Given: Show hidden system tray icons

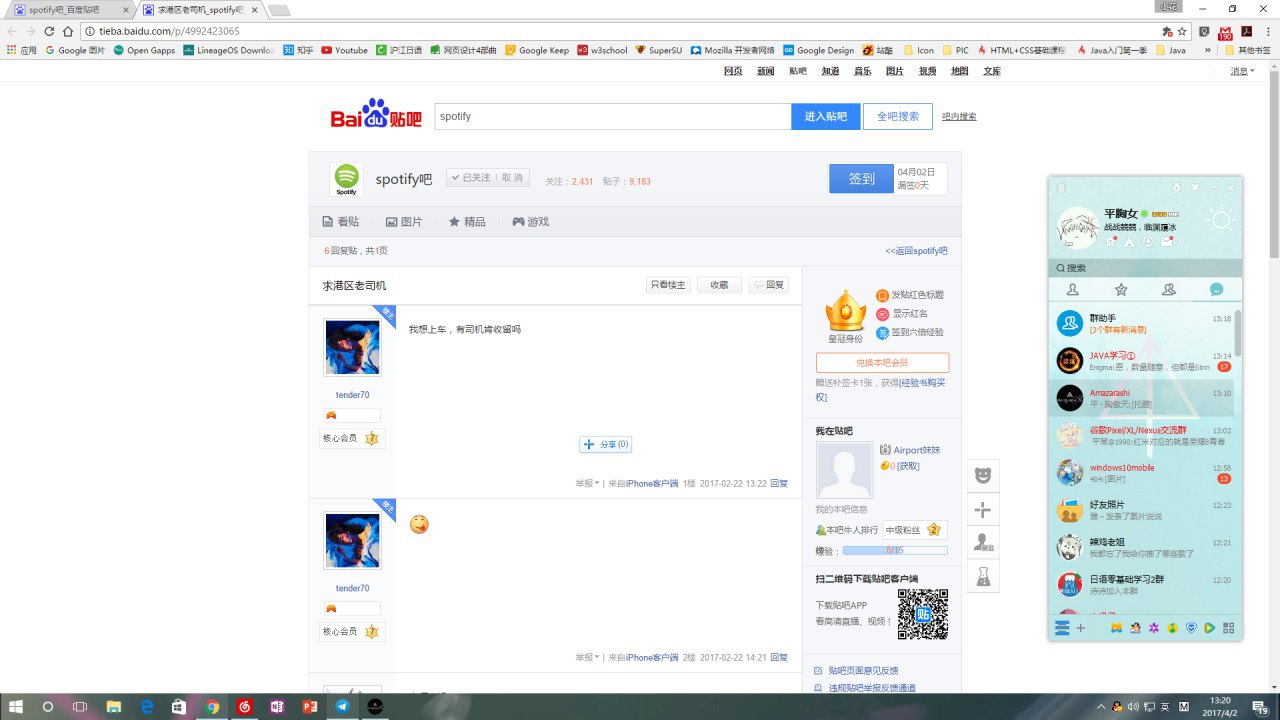Looking at the screenshot, I should coord(1101,707).
